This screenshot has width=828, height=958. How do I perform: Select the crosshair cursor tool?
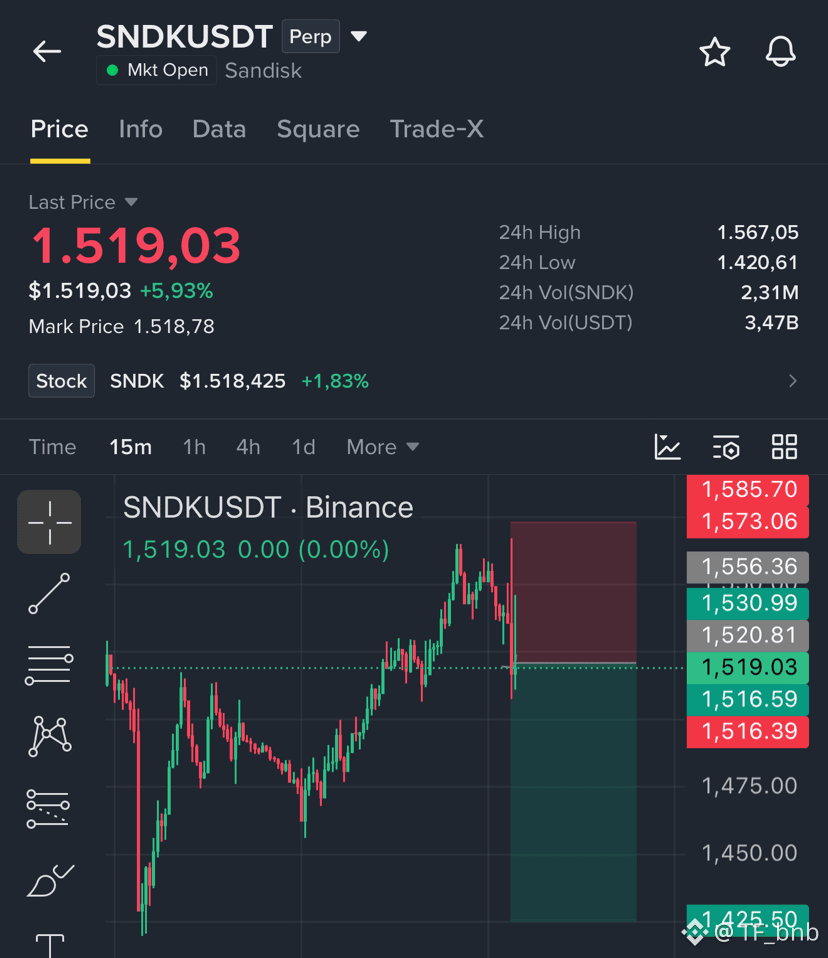pos(49,522)
